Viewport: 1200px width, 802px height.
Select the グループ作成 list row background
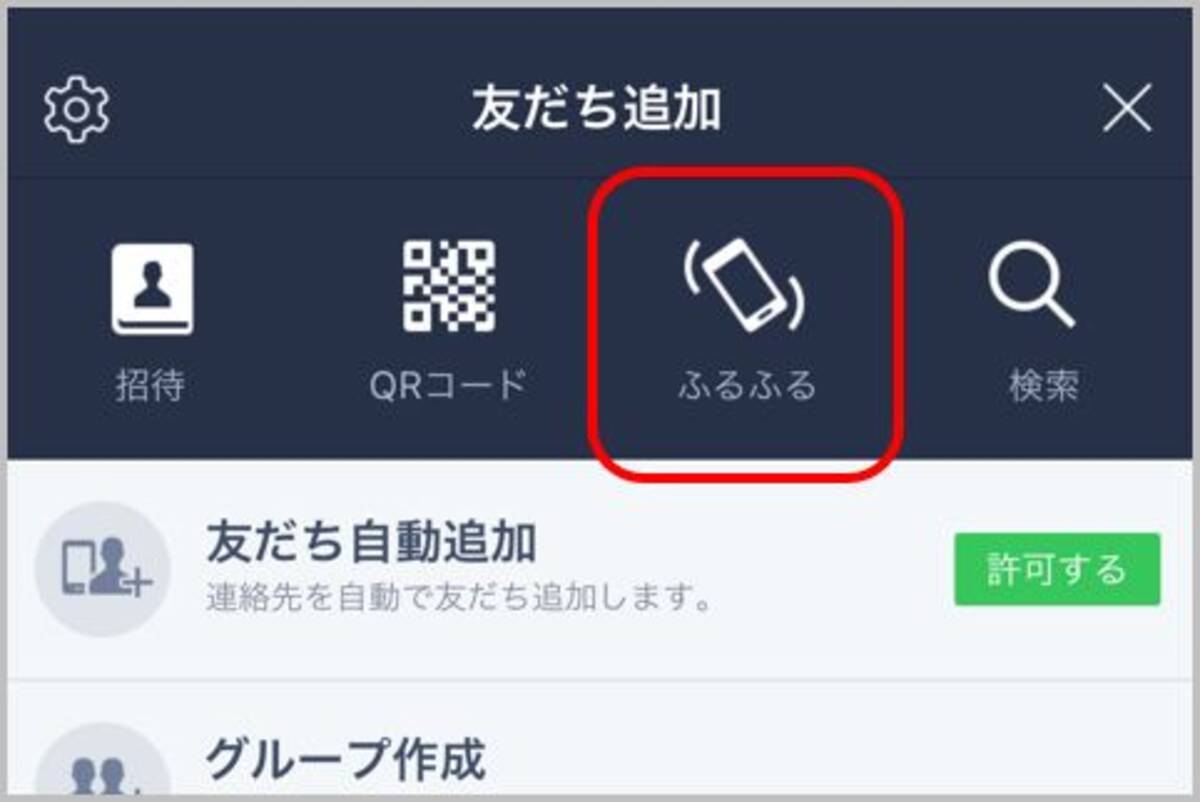pos(598,740)
